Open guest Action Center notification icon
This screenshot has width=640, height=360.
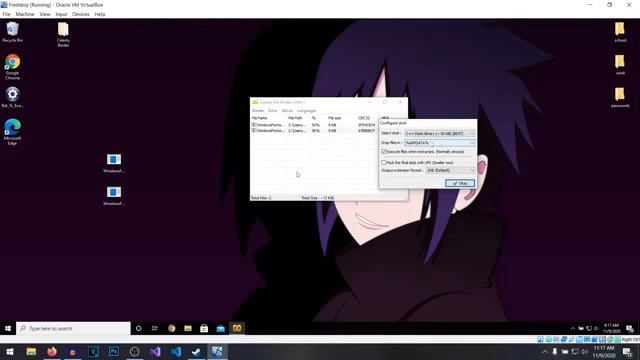(x=630, y=328)
